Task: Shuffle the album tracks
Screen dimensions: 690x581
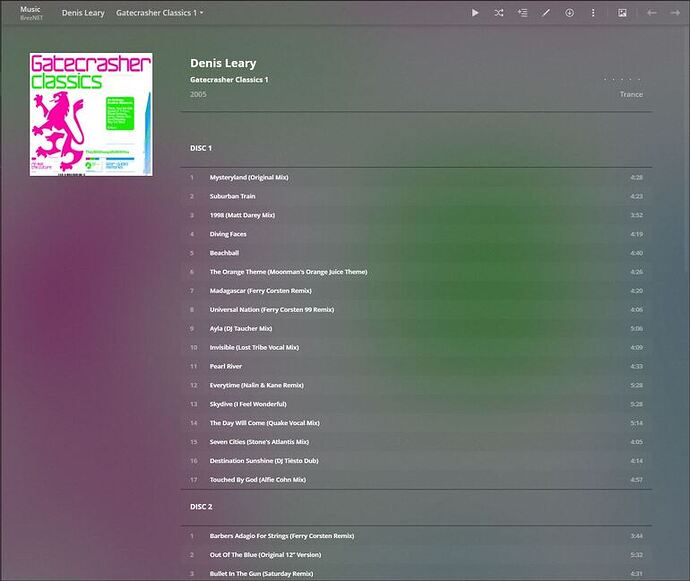Action: tap(499, 13)
